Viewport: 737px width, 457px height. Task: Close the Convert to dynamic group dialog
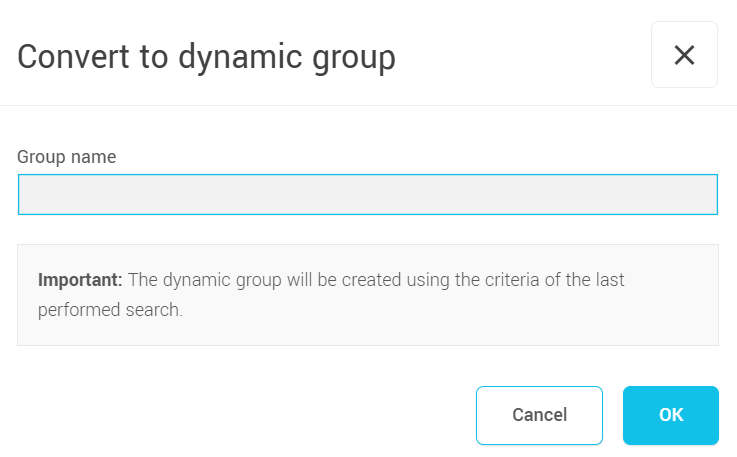[684, 55]
